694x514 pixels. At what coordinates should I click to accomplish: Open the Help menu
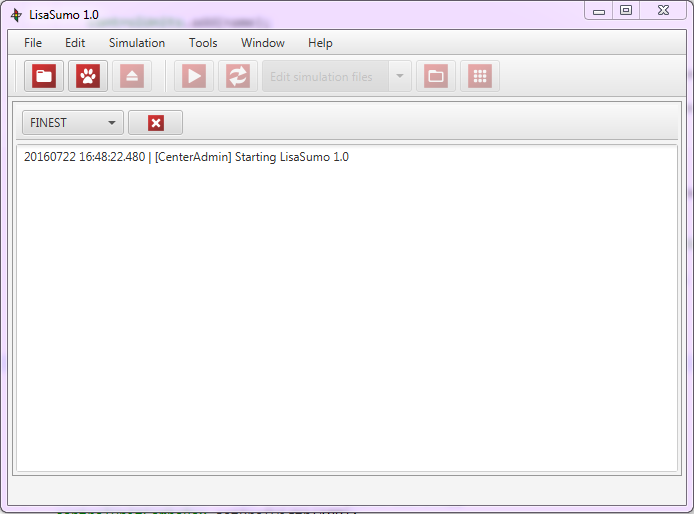pyautogui.click(x=320, y=43)
